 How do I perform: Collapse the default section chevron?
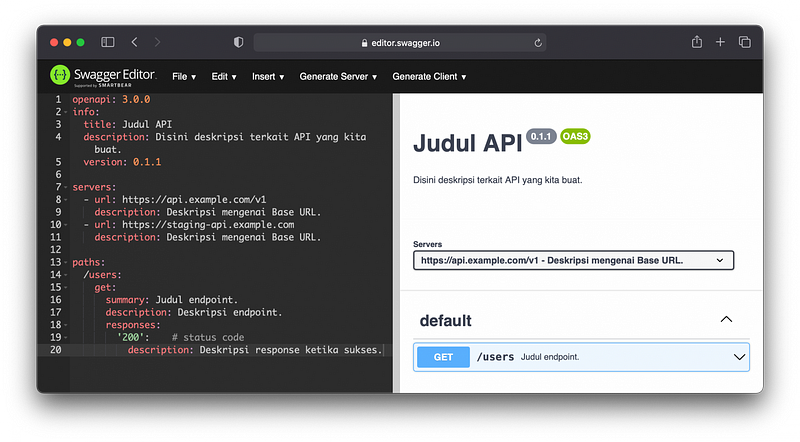tap(727, 320)
